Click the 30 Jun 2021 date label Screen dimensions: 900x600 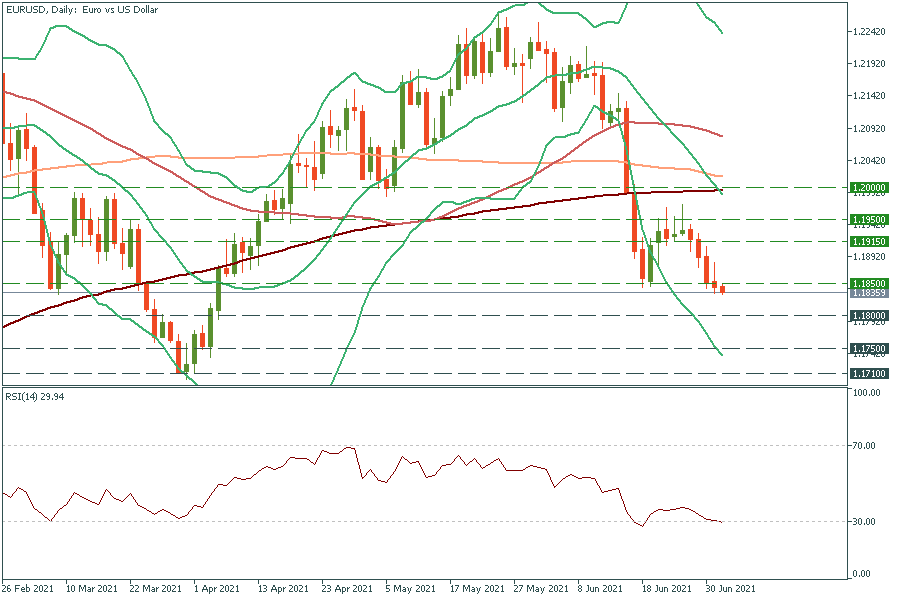point(729,589)
